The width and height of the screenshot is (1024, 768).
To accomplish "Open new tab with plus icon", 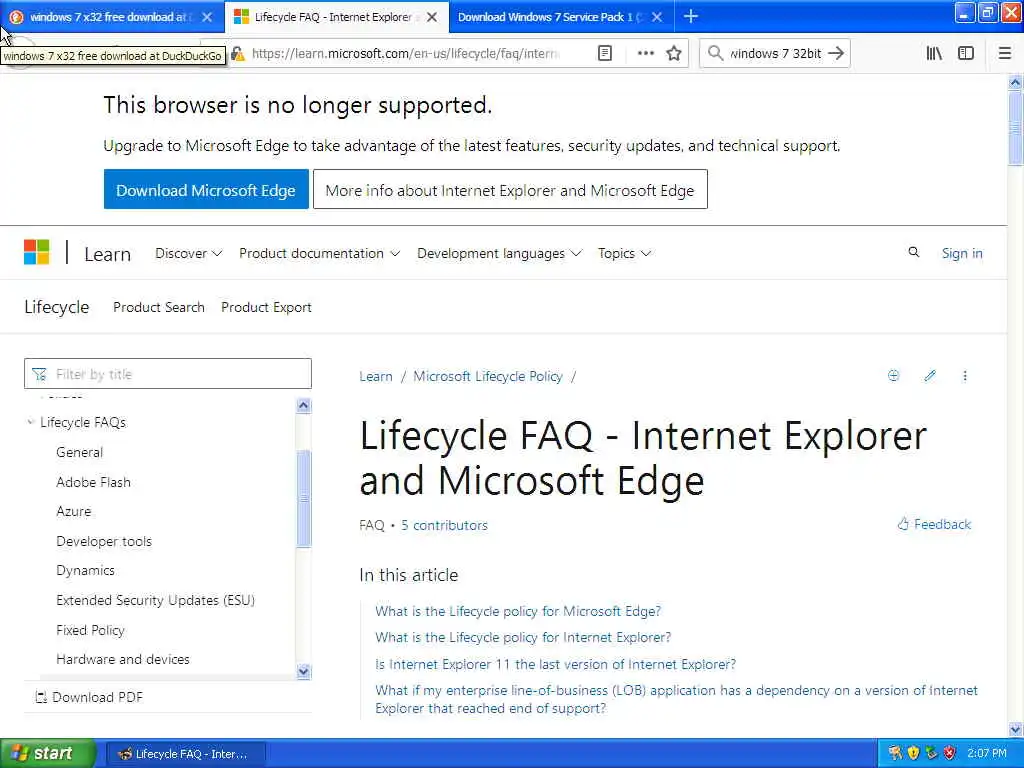I will 691,17.
